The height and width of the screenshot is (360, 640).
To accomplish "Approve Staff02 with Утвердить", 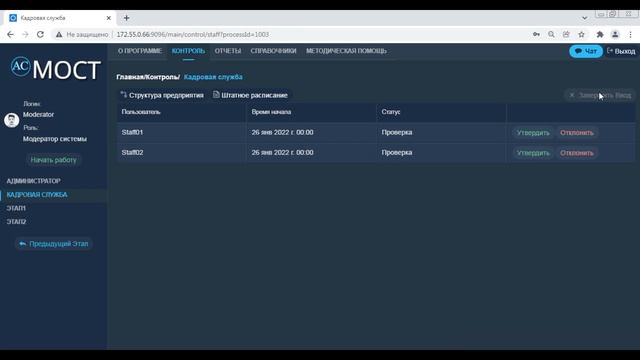I will 533,153.
